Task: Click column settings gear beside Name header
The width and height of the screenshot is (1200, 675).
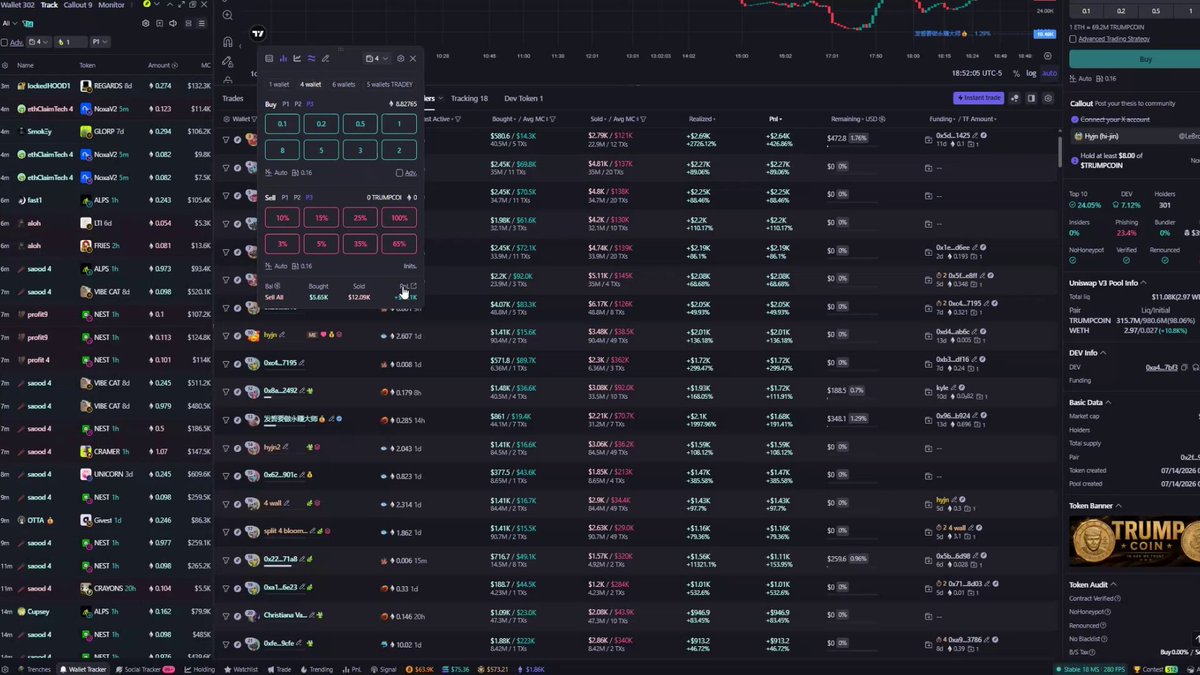Action: click(7, 65)
